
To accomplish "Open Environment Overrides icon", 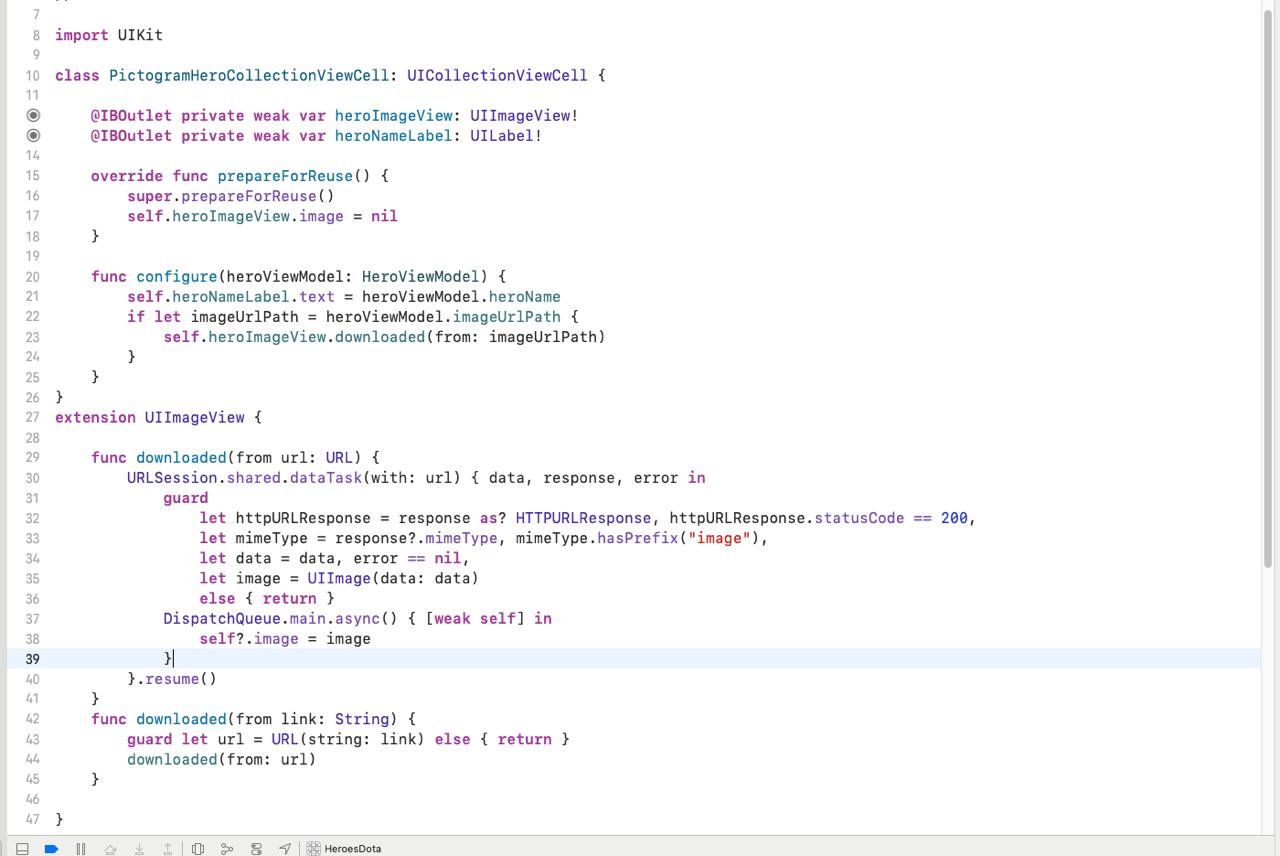I will pos(256,849).
